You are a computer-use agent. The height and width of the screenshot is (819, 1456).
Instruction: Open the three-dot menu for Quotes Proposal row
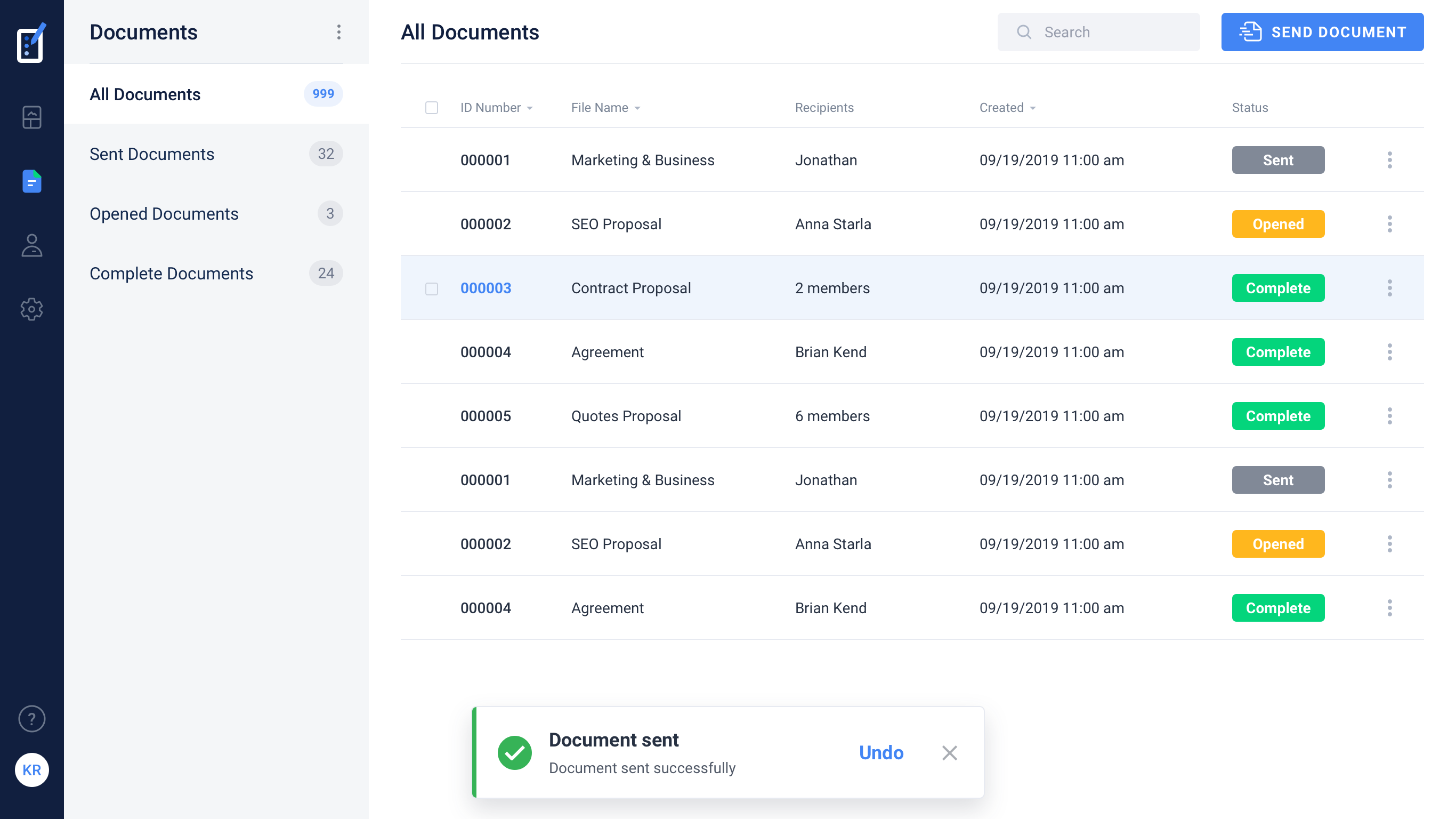[1389, 416]
